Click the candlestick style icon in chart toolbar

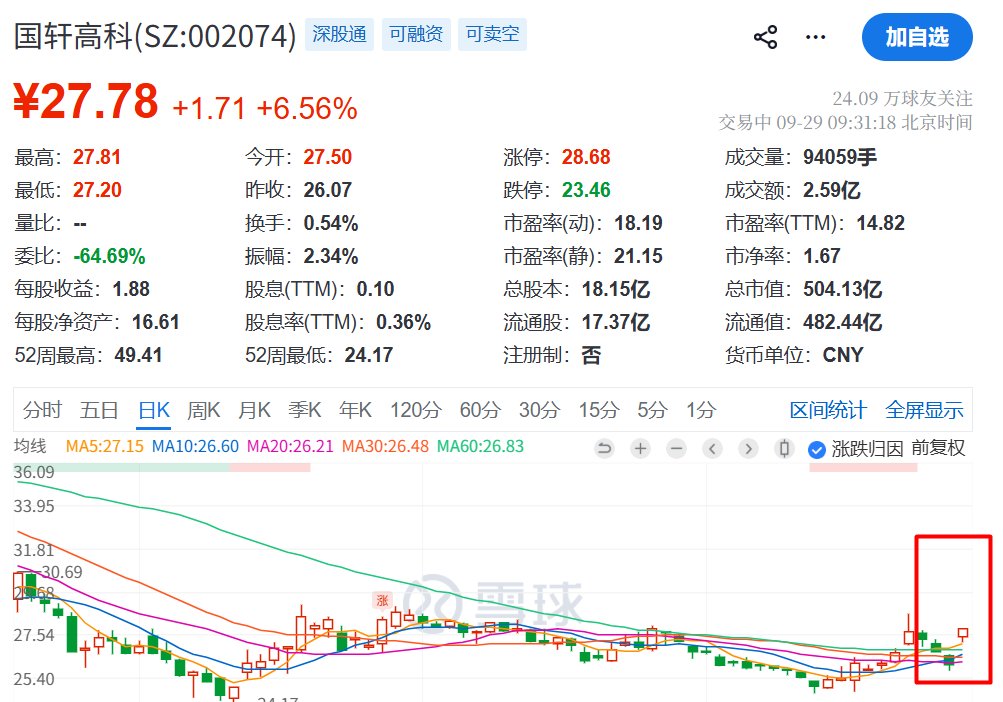coord(784,449)
